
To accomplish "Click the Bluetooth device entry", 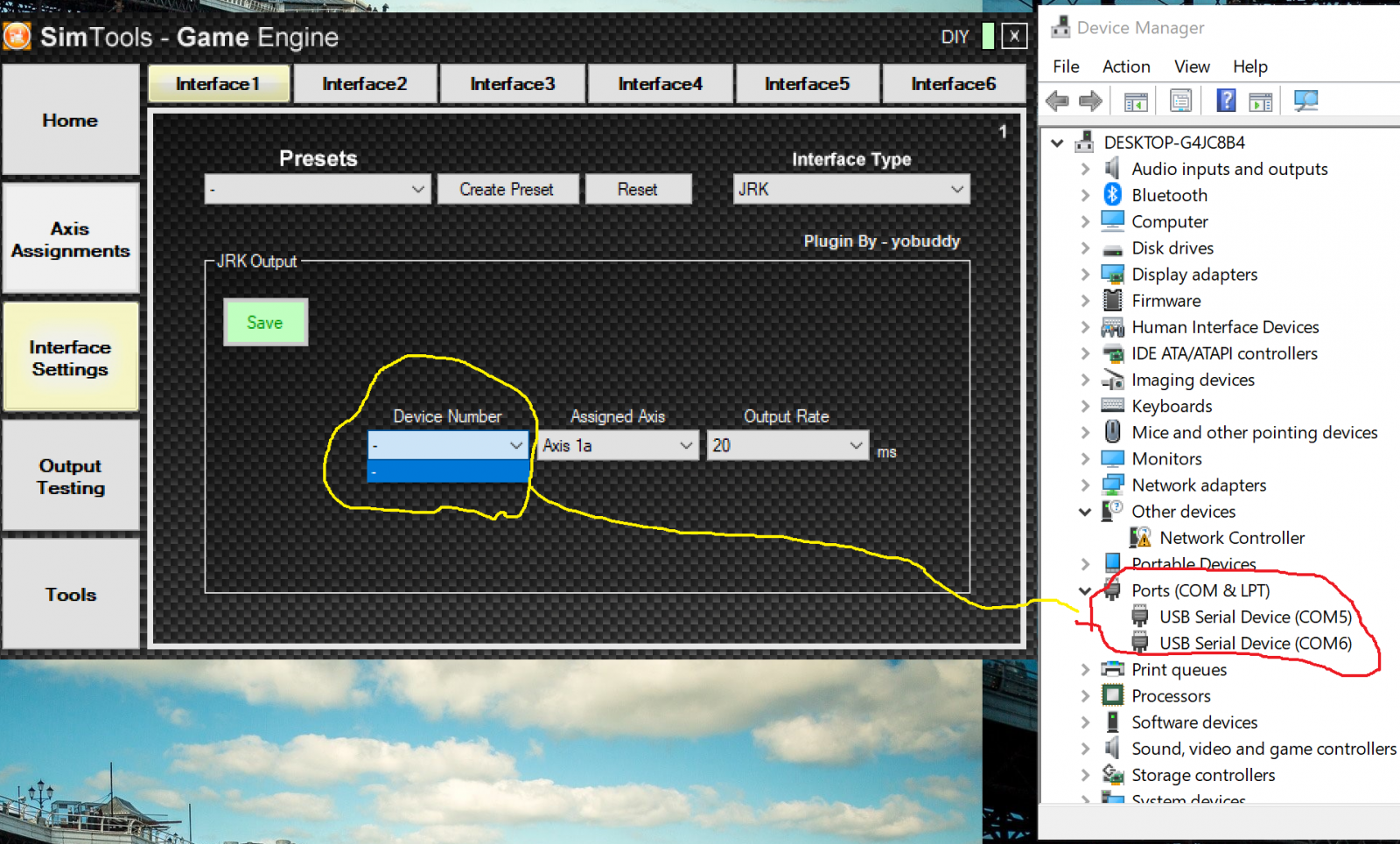I will 1168,195.
